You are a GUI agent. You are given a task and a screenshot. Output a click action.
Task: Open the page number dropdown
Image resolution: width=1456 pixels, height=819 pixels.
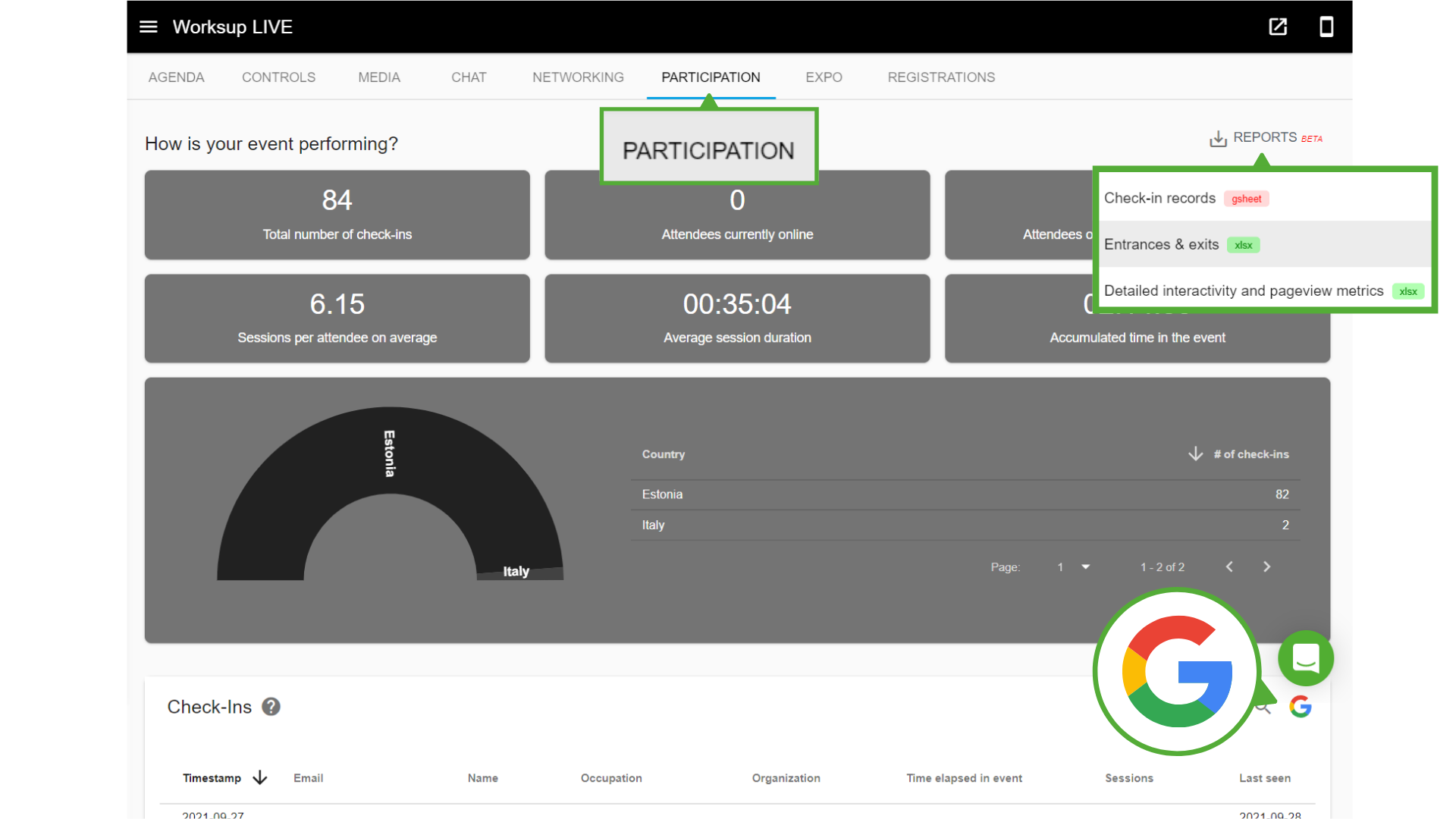point(1085,567)
